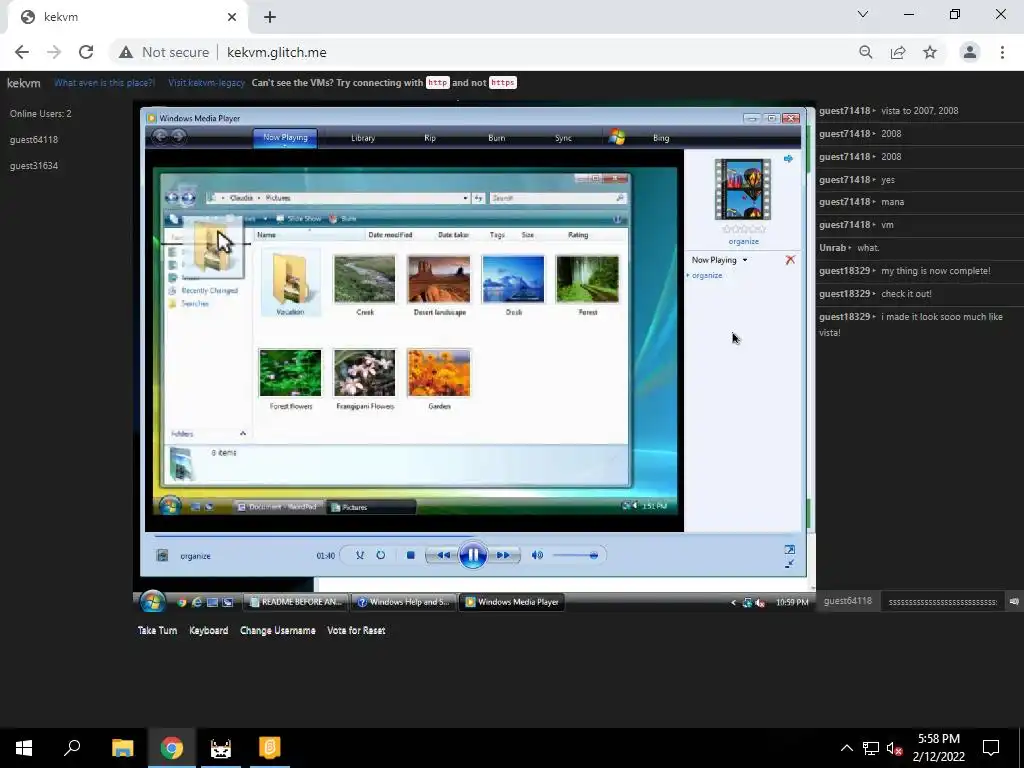Viewport: 1024px width, 768px height.
Task: Select the organize item in the playlist
Action: pyautogui.click(x=707, y=276)
